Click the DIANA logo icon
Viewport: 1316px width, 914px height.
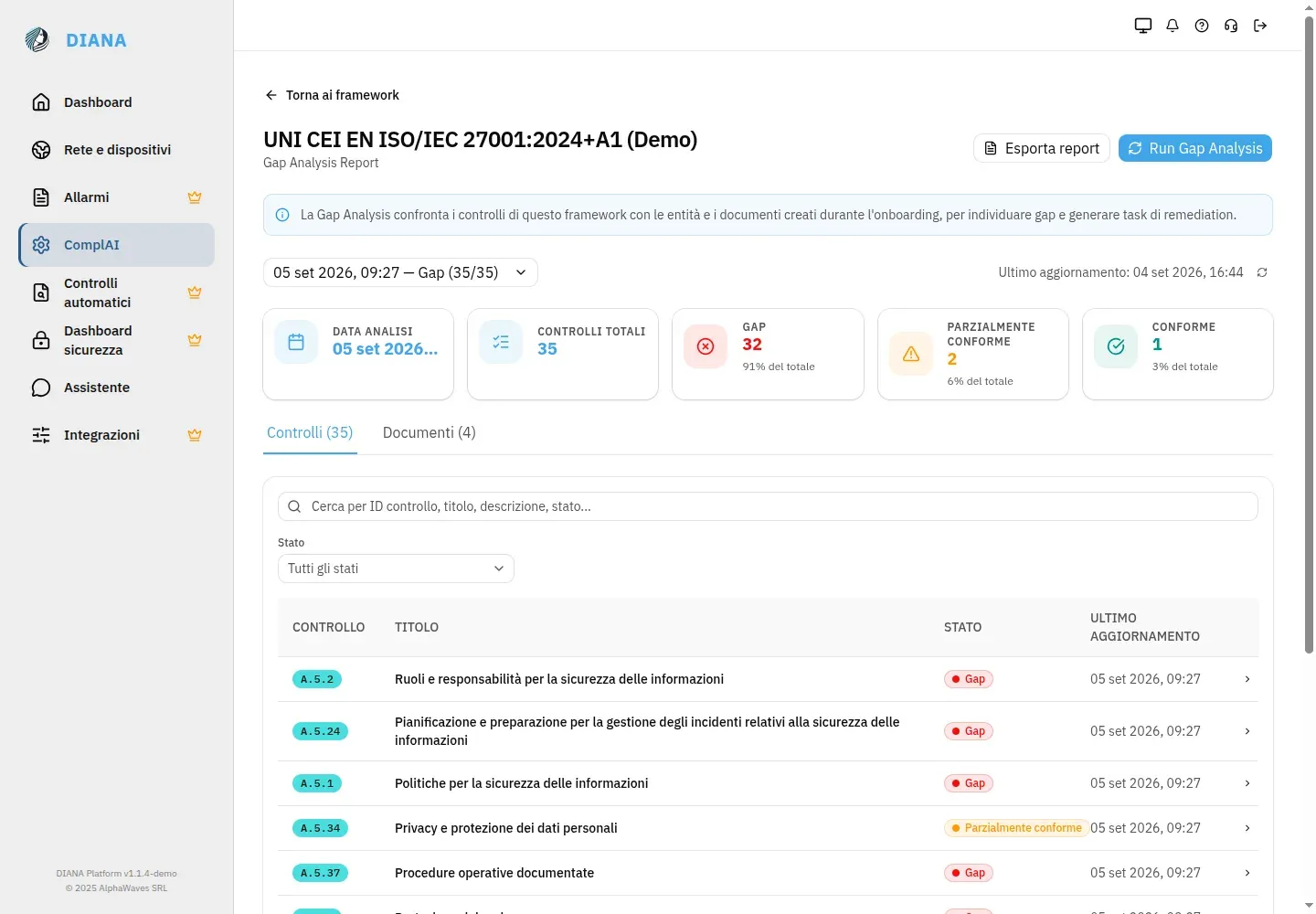37,39
